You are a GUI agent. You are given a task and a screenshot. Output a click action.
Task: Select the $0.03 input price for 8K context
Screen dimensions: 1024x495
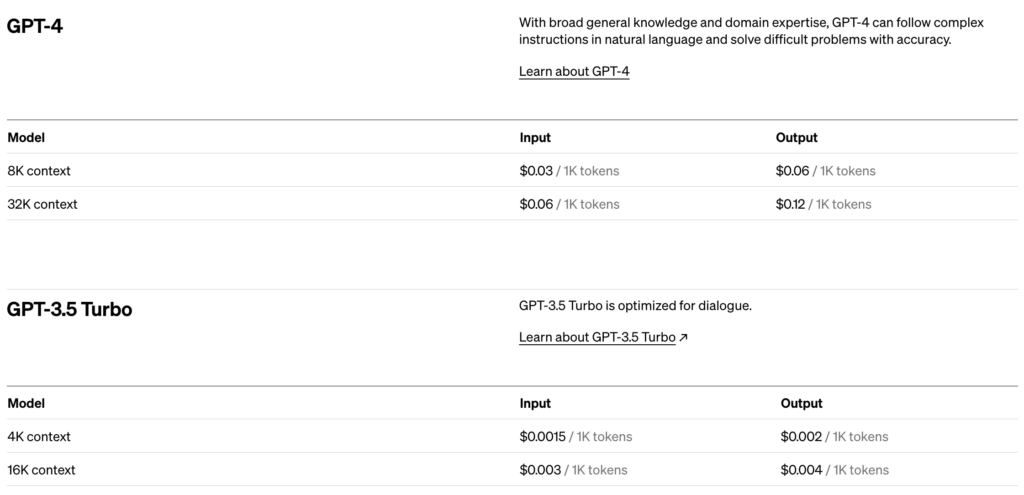tap(536, 170)
